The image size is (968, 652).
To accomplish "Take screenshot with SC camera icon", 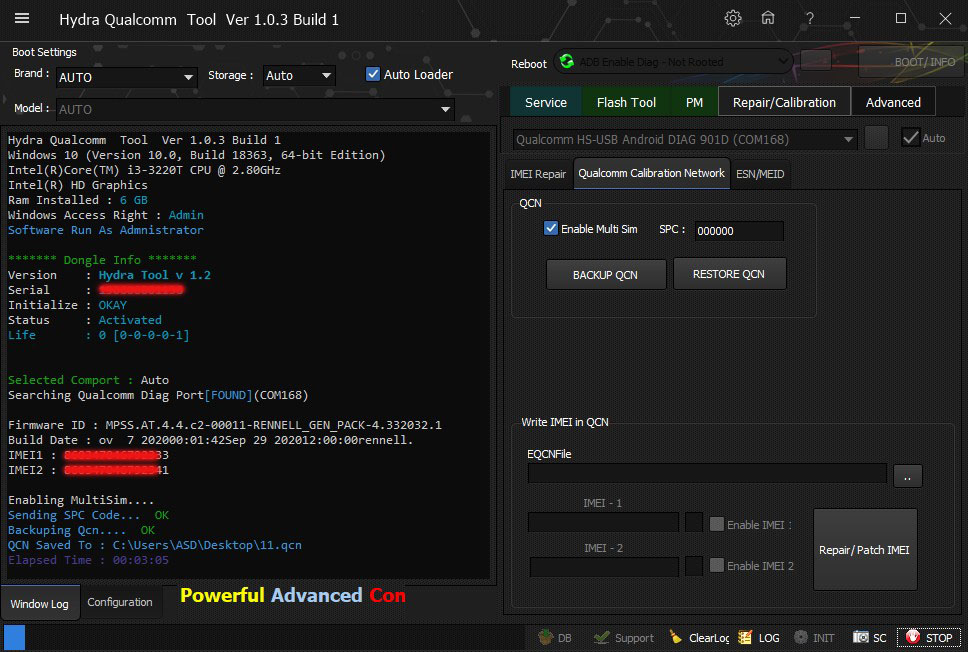I will point(870,638).
